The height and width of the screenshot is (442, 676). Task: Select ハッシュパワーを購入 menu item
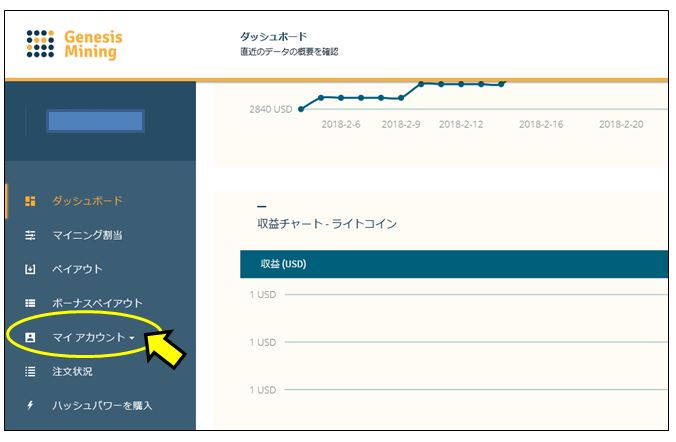tap(102, 405)
